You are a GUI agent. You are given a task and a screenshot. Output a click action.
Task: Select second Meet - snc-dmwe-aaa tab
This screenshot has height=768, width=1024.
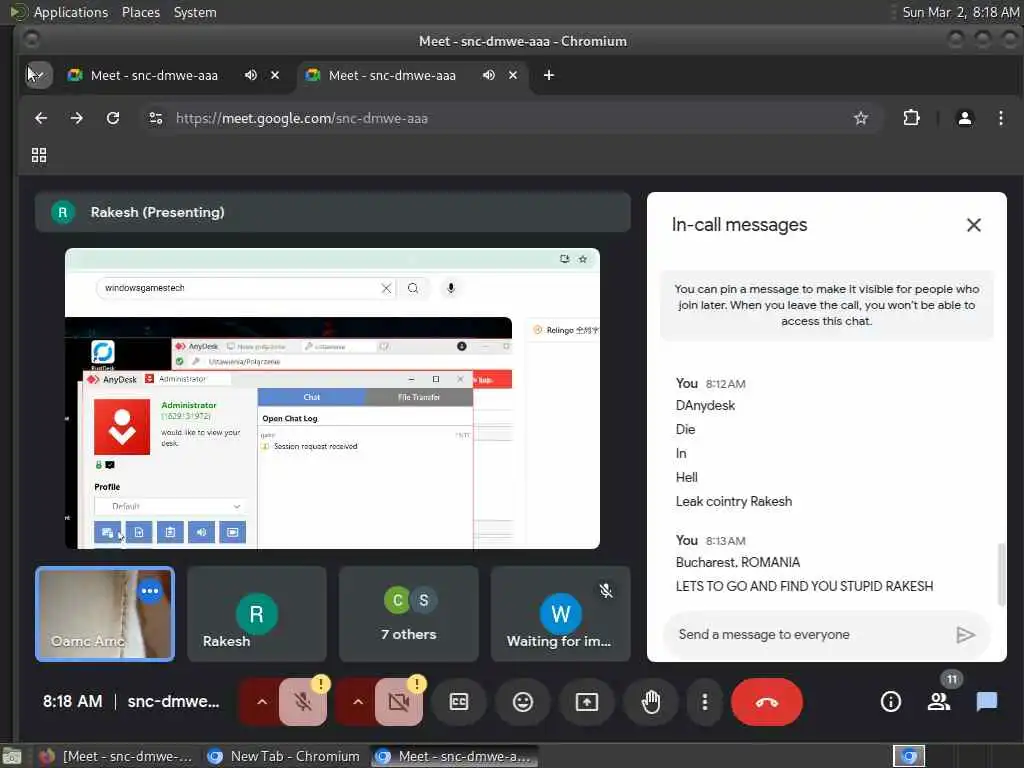392,75
